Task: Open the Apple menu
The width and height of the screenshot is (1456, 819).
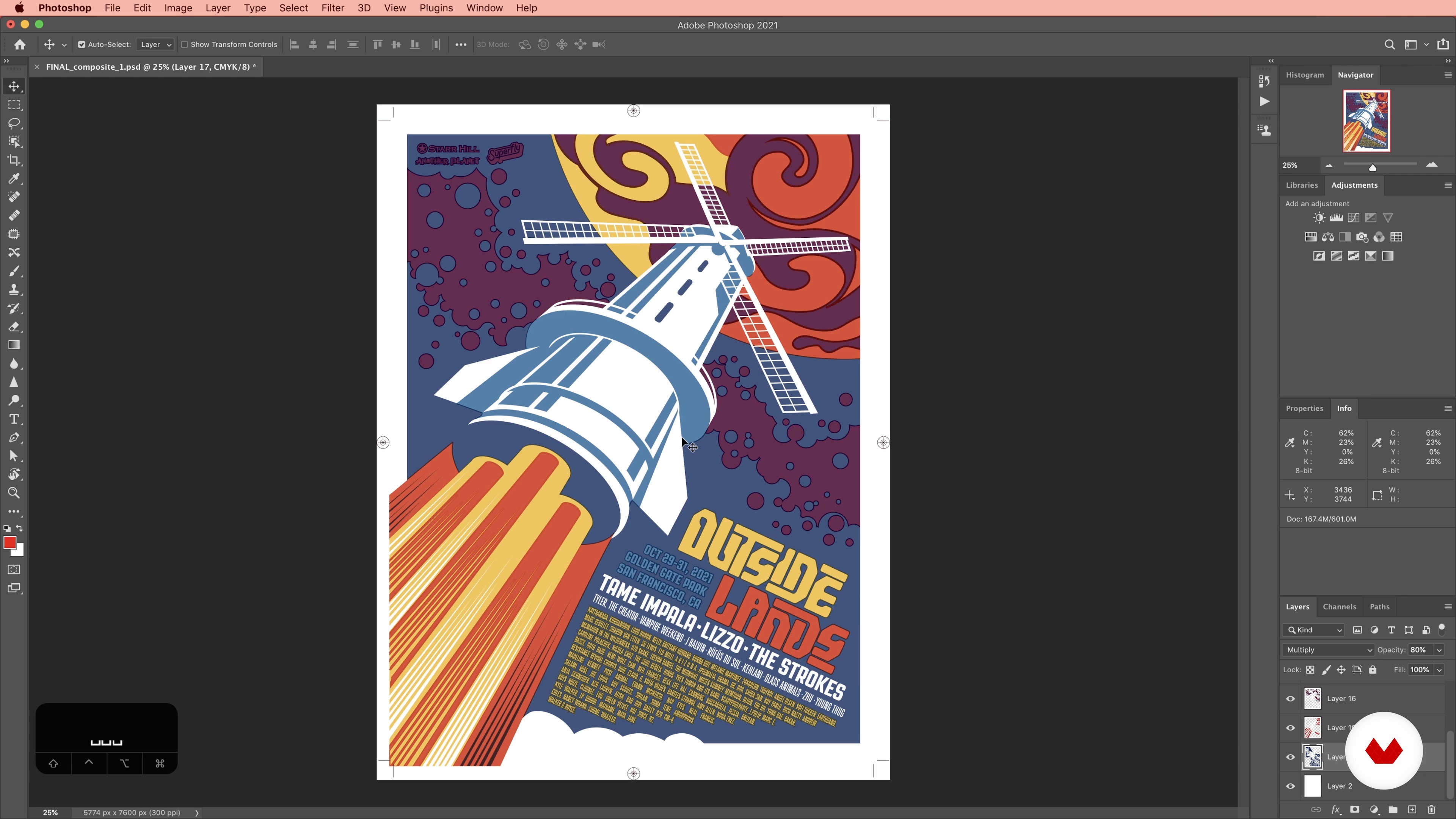Action: point(19,8)
